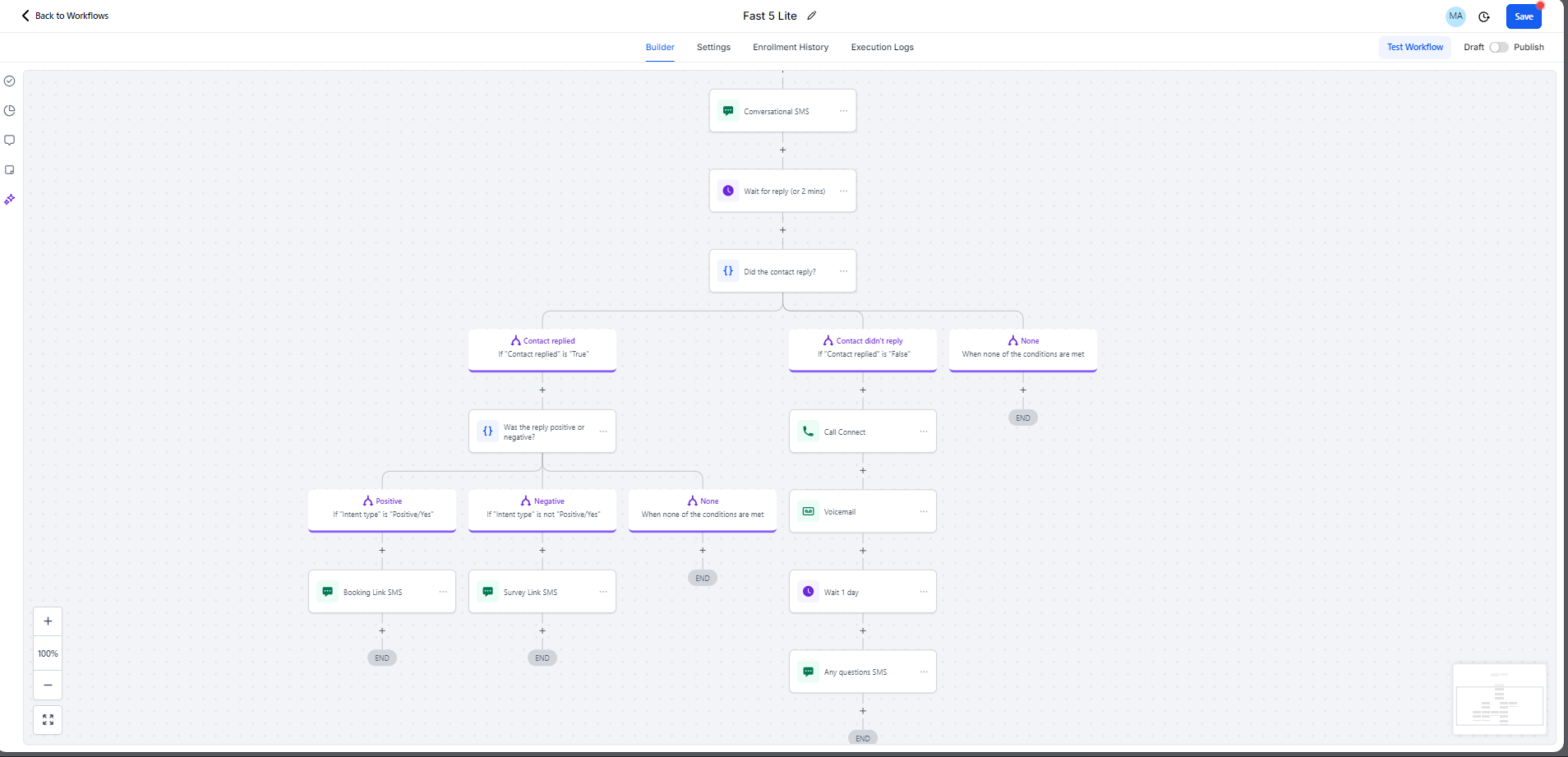Select the Voicemail icon
The height and width of the screenshot is (757, 1568).
tap(809, 511)
